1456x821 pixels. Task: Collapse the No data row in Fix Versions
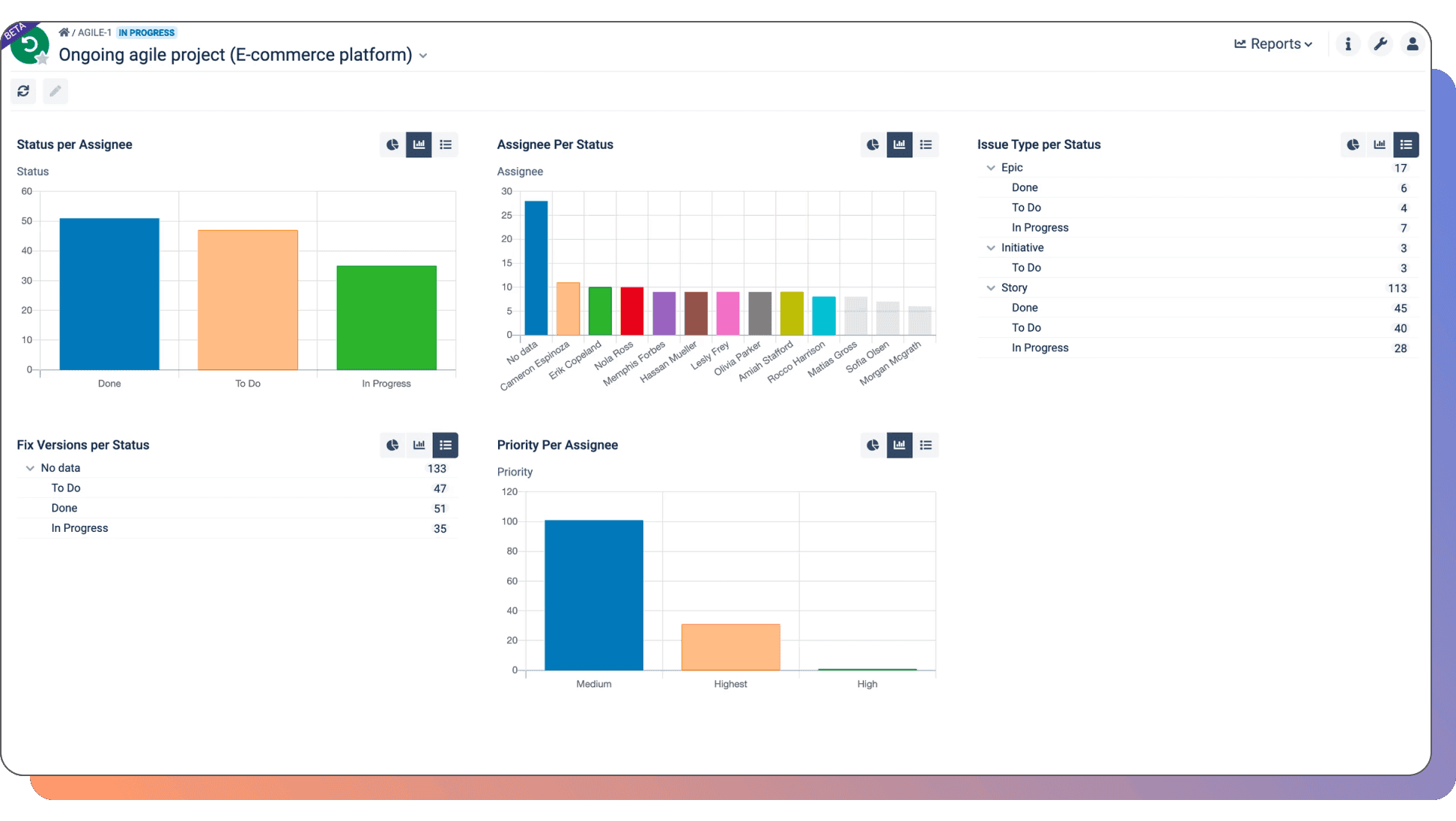tap(30, 468)
